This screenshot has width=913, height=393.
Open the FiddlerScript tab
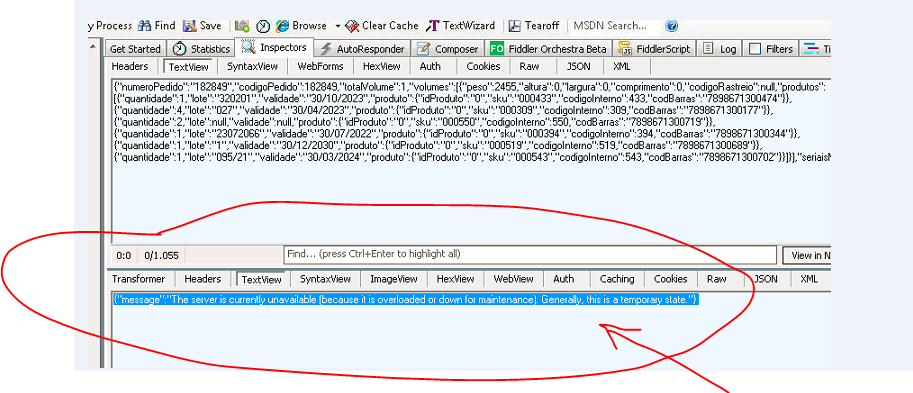click(x=655, y=49)
